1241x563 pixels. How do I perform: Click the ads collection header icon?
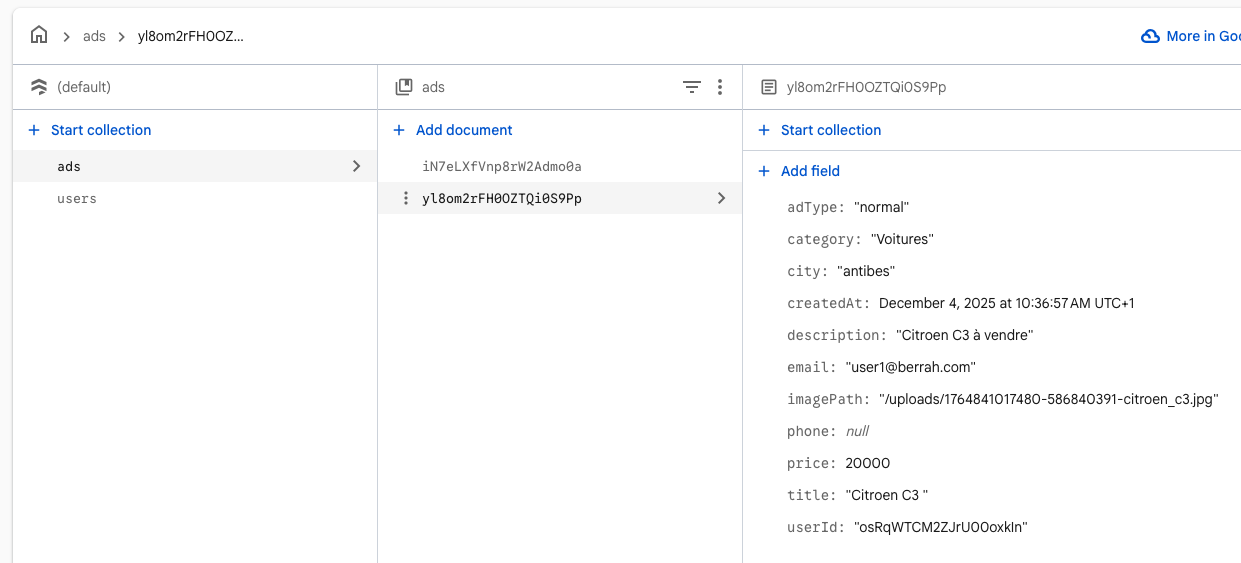(x=404, y=87)
